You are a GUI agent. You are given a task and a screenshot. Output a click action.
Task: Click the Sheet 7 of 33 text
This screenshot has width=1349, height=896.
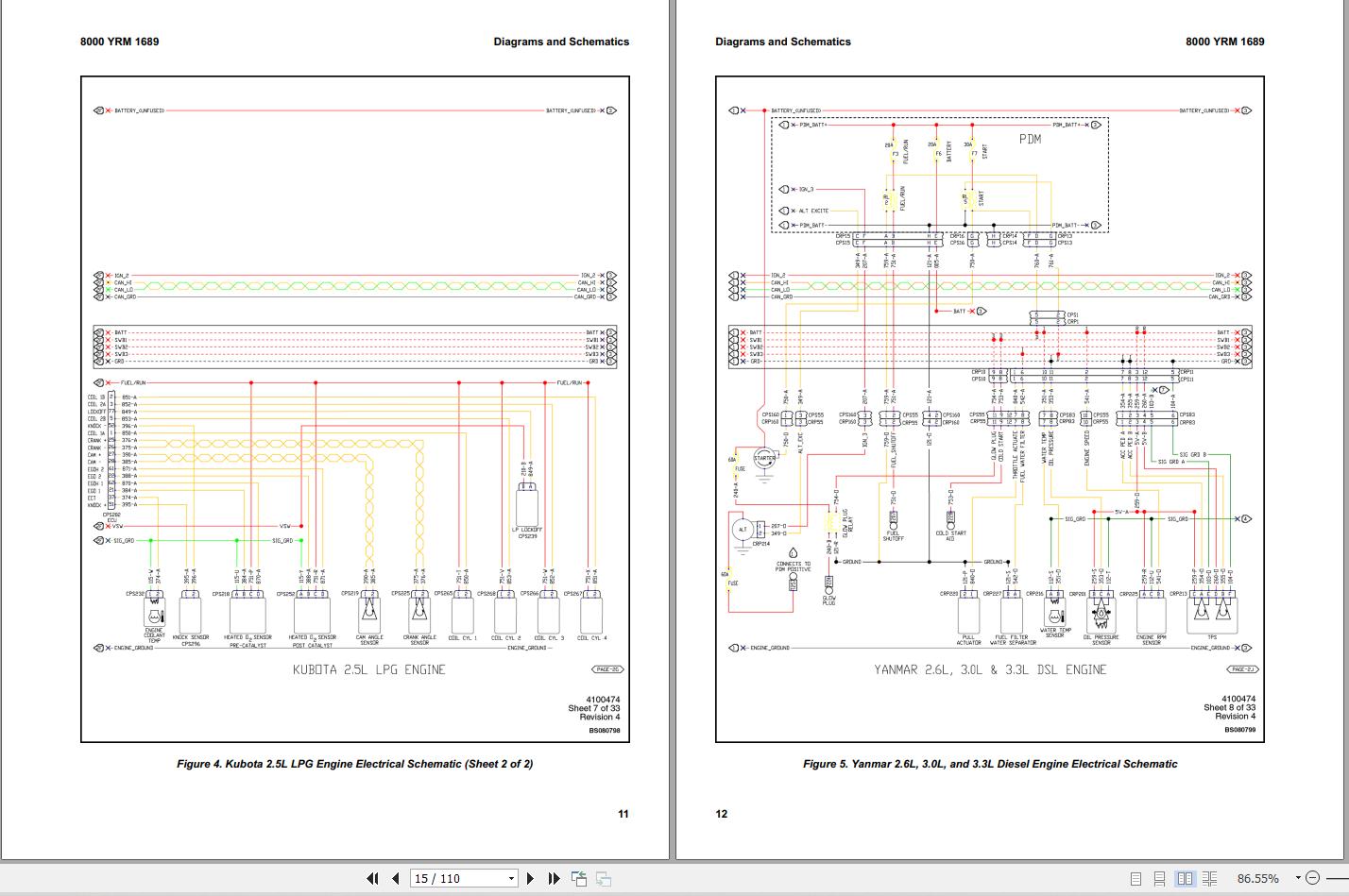click(594, 708)
